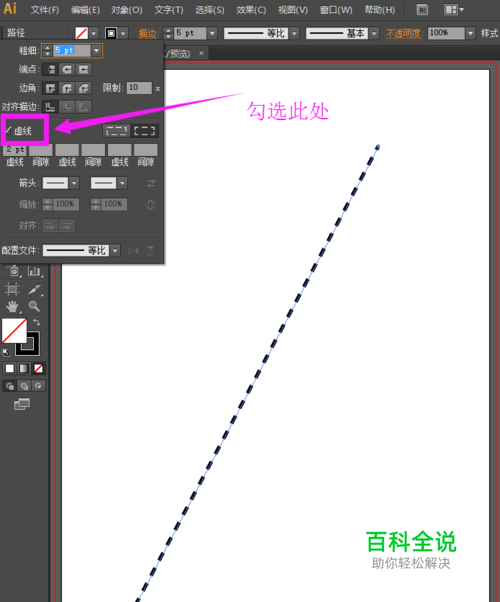The image size is (500, 602).
Task: Swap start and end arrowheads icon
Action: (x=151, y=184)
